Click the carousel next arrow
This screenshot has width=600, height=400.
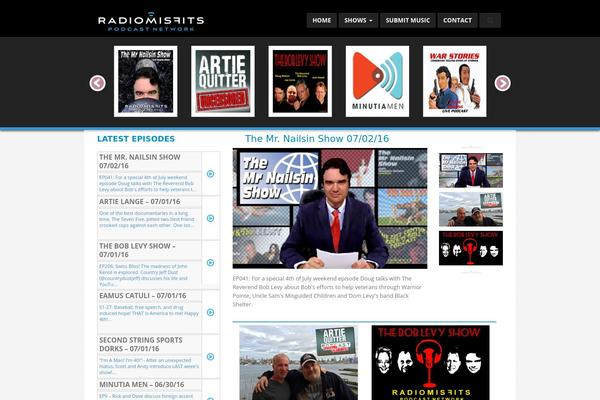tap(502, 83)
